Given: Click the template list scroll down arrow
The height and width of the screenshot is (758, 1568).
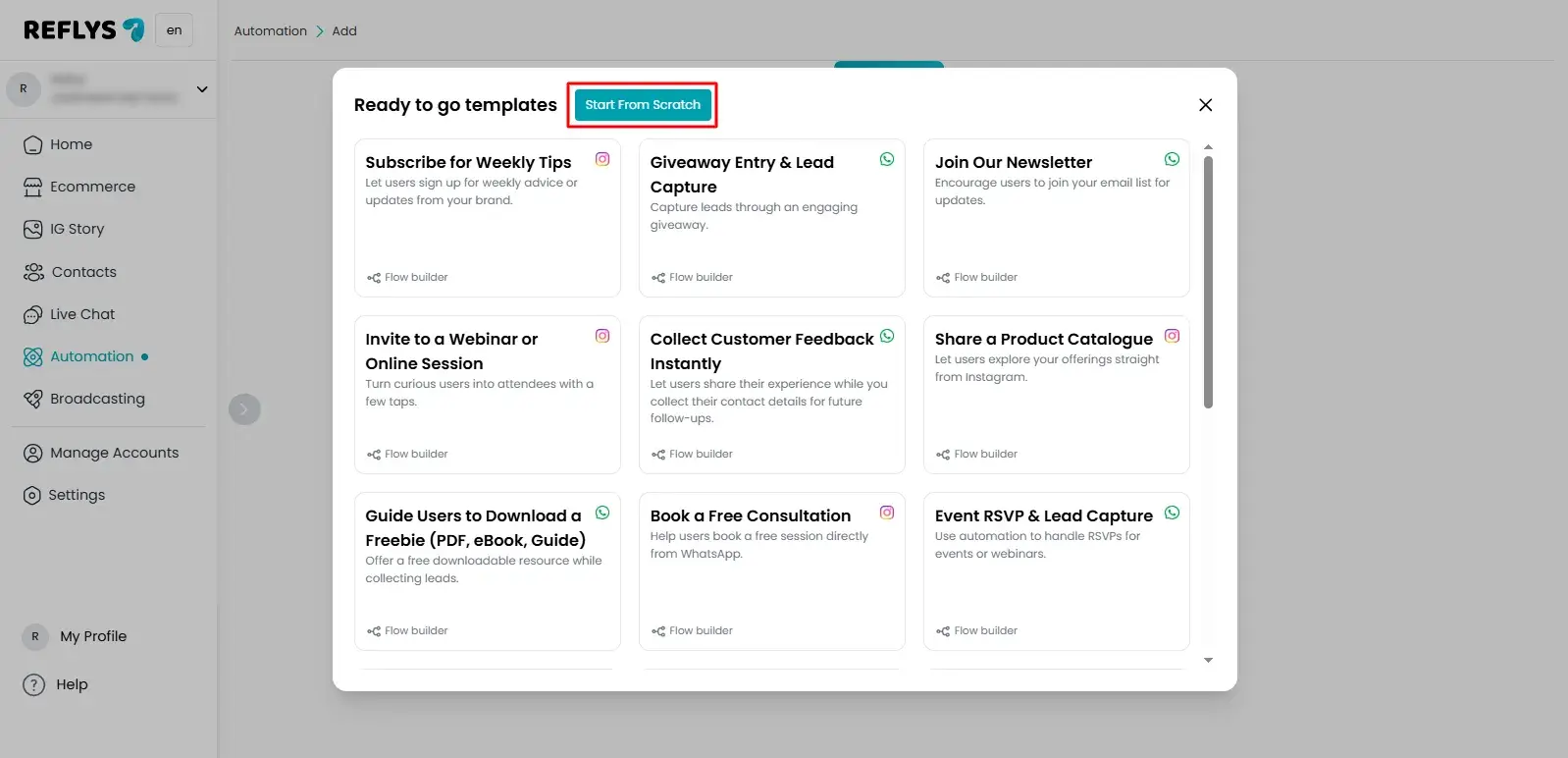Looking at the screenshot, I should coord(1208,661).
